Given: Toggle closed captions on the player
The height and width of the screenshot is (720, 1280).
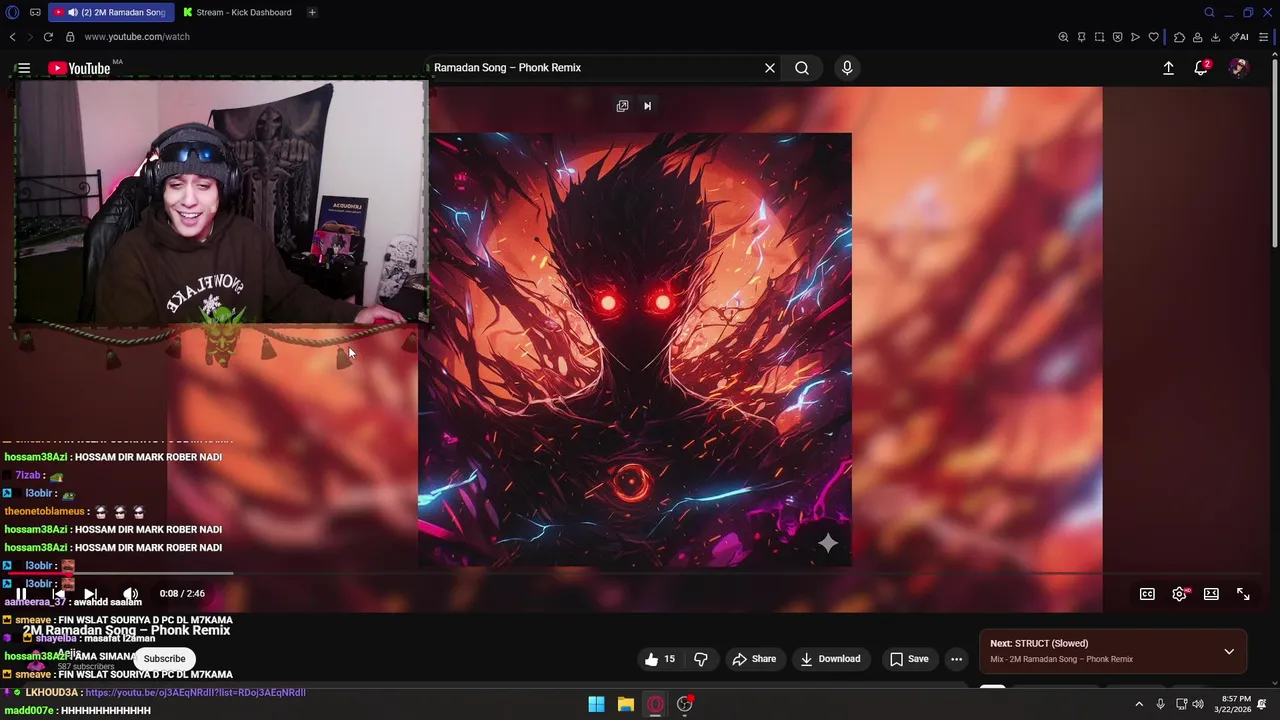Looking at the screenshot, I should (x=1147, y=594).
